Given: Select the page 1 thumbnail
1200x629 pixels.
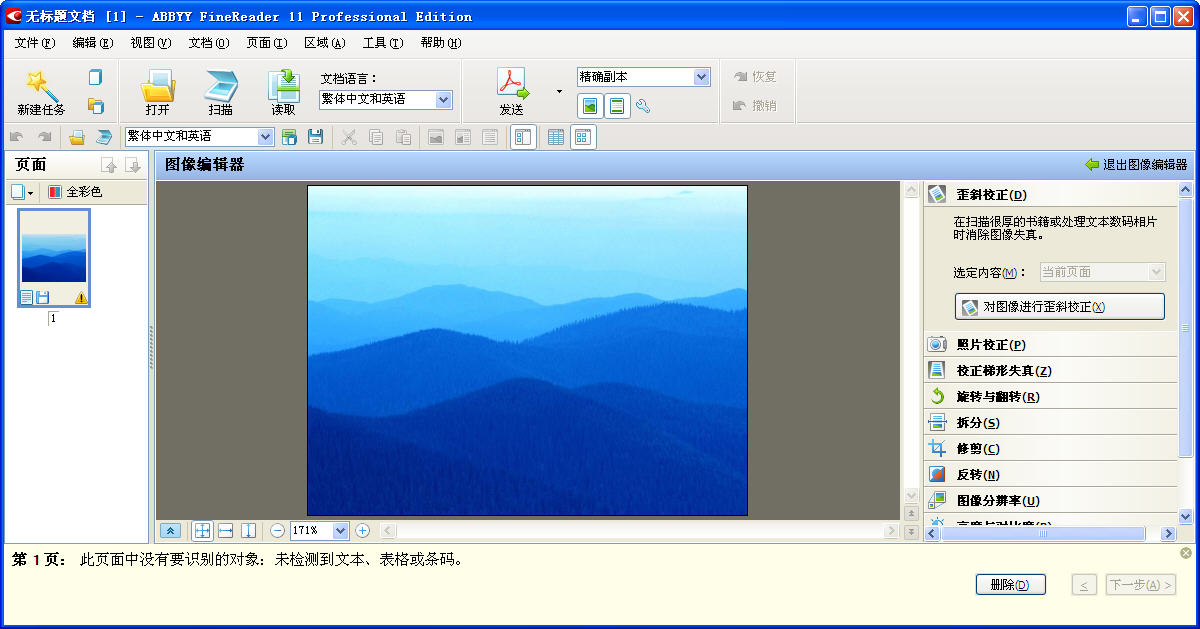Looking at the screenshot, I should (54, 257).
